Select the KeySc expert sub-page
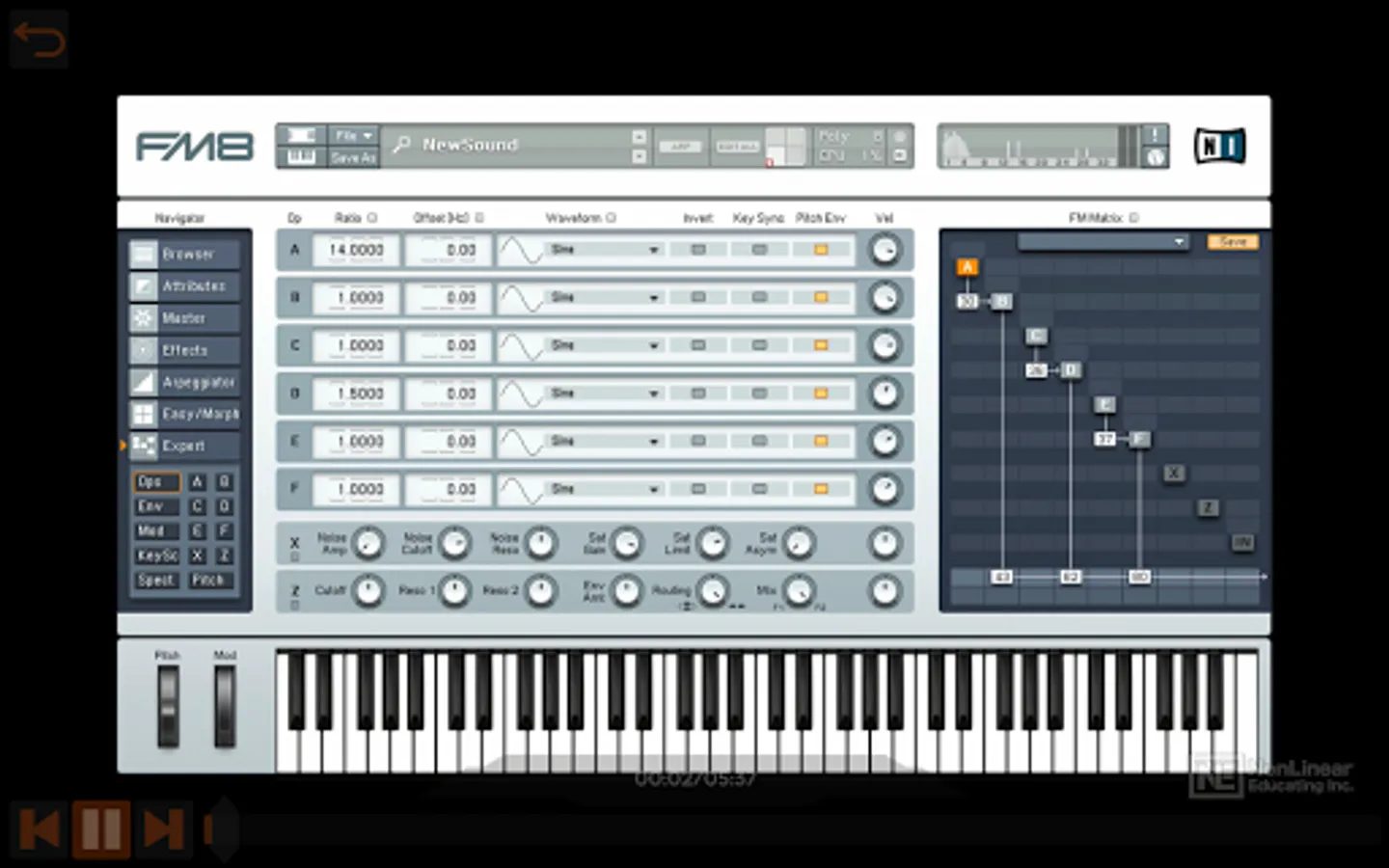Screen dimensions: 1389x868 (155, 556)
